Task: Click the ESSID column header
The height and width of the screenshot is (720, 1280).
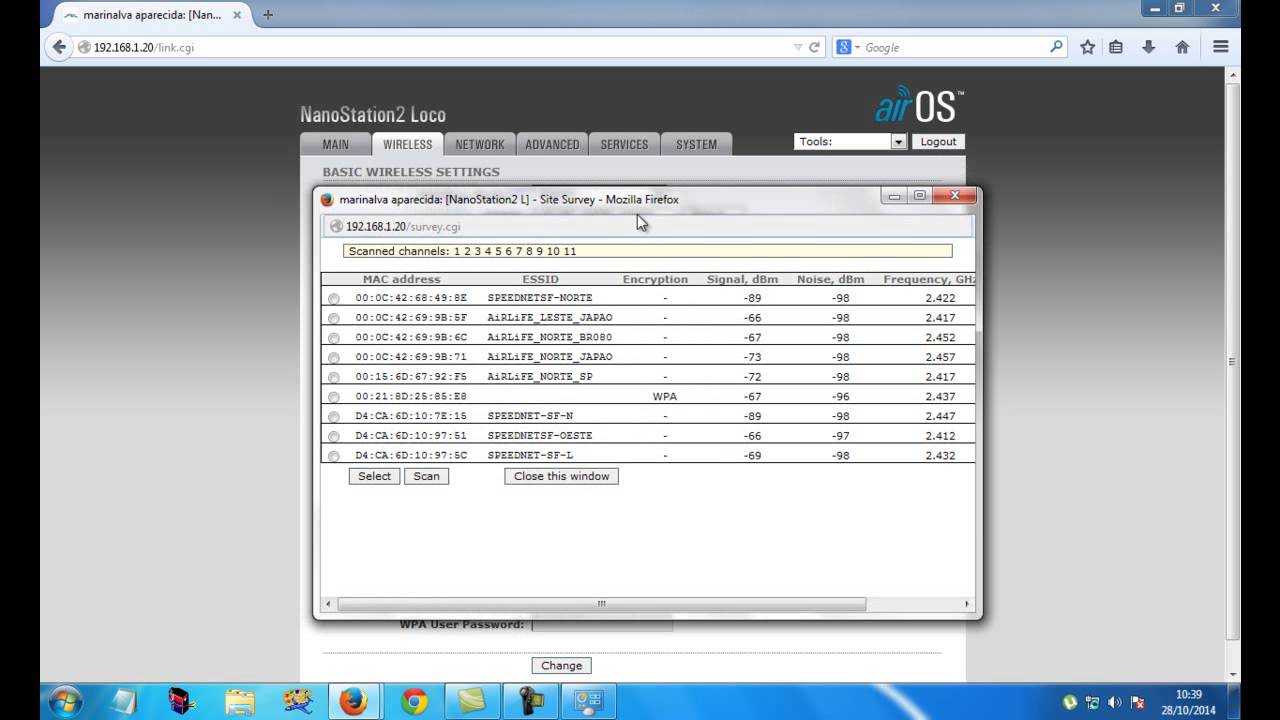Action: tap(540, 279)
